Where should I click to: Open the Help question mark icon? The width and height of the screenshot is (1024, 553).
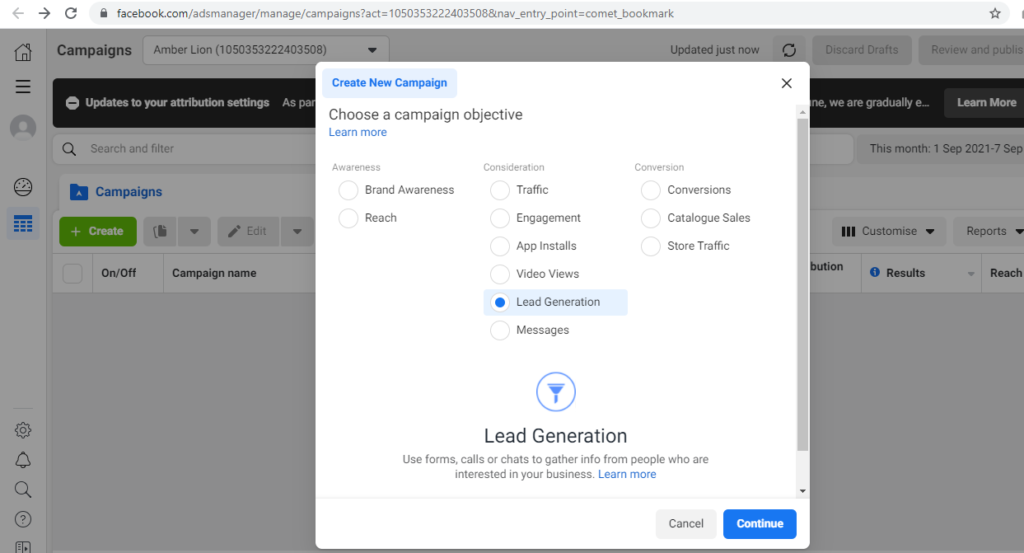coord(23,519)
